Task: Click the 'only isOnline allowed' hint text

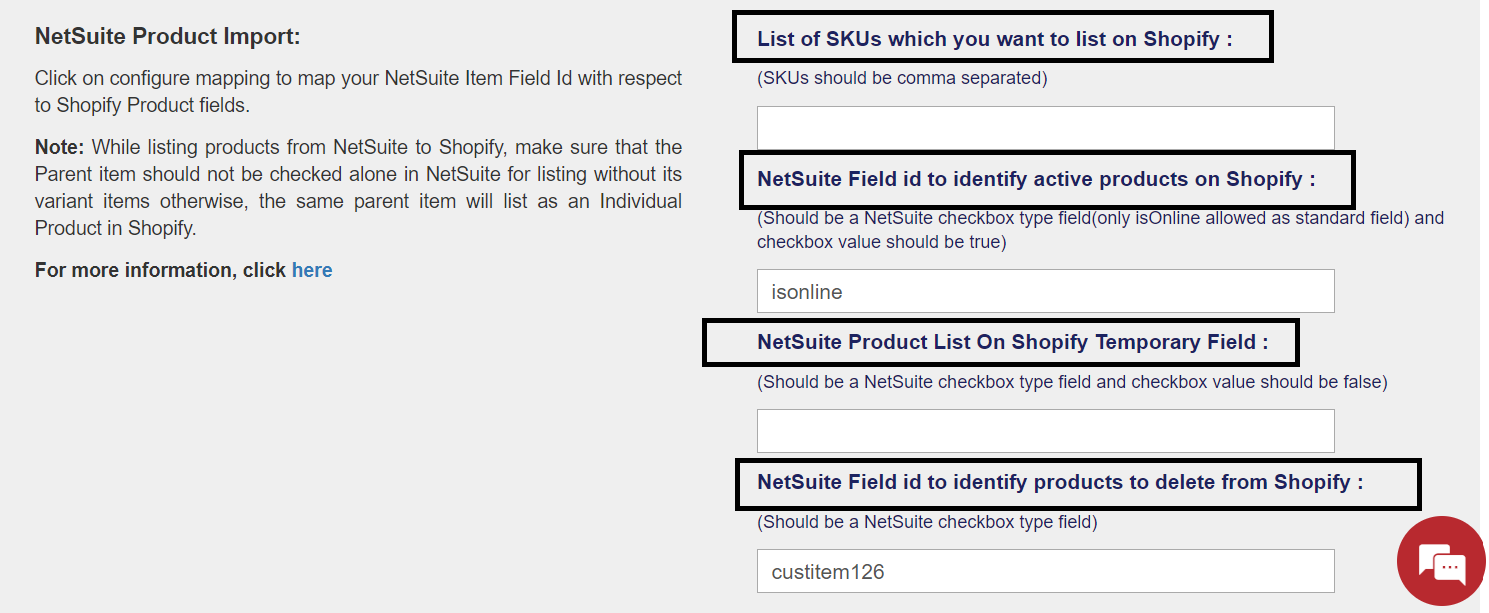Action: click(1250, 217)
